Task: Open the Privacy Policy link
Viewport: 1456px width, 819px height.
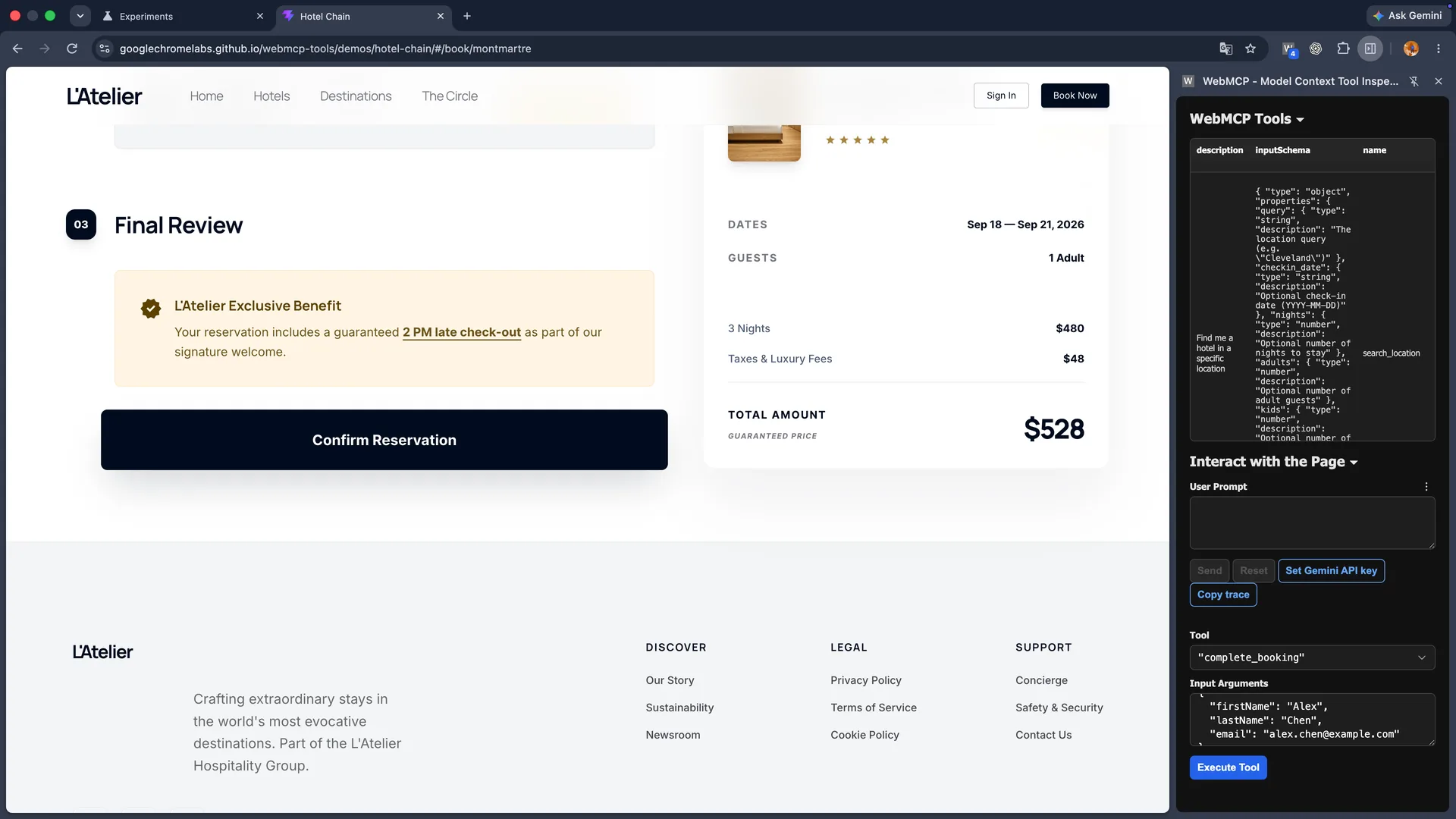Action: tap(865, 680)
